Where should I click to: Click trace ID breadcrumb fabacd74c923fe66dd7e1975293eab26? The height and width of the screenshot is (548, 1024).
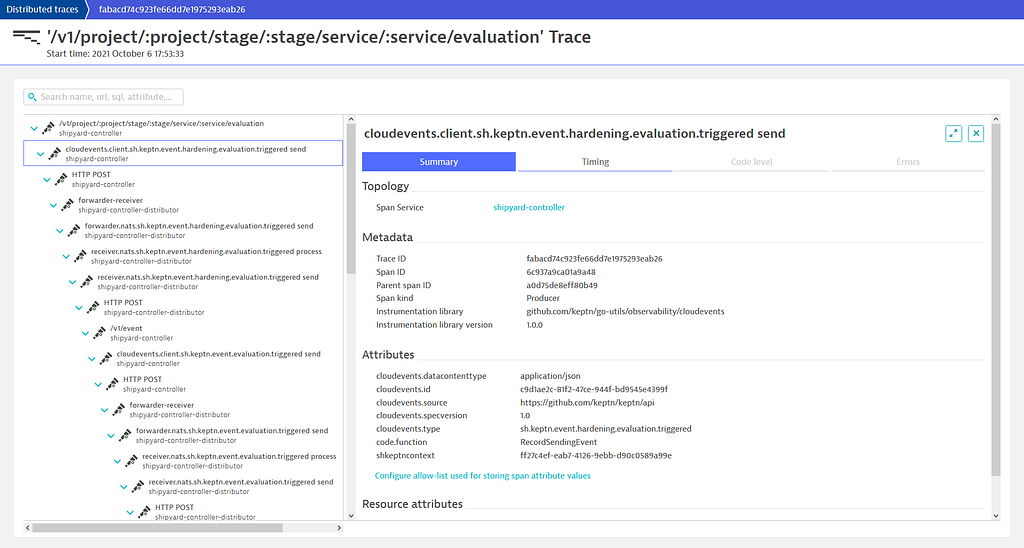pyautogui.click(x=172, y=9)
